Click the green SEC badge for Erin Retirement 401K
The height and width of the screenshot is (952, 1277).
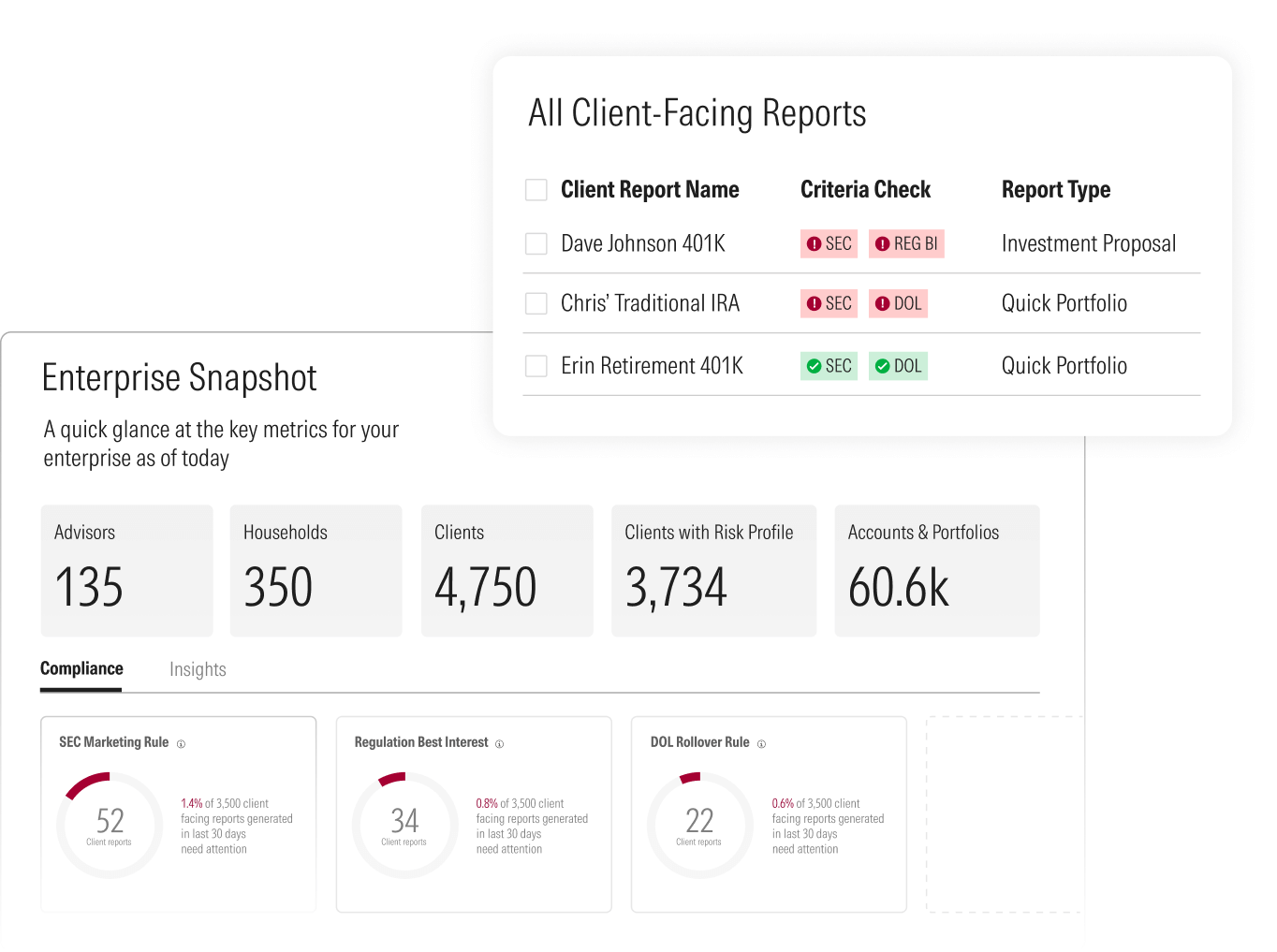829,366
